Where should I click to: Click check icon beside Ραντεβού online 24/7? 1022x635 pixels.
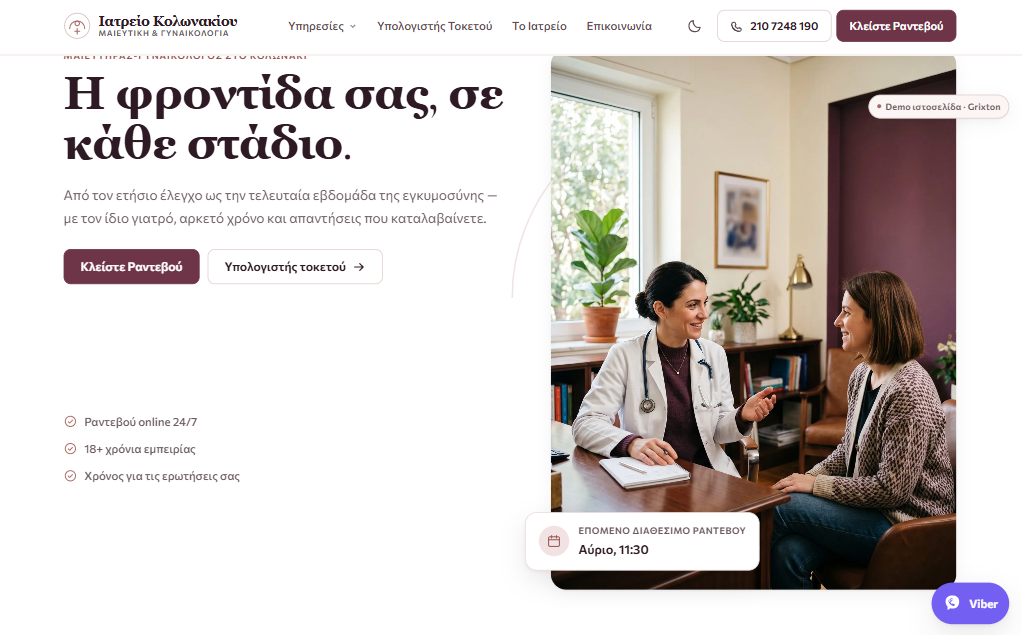(70, 422)
